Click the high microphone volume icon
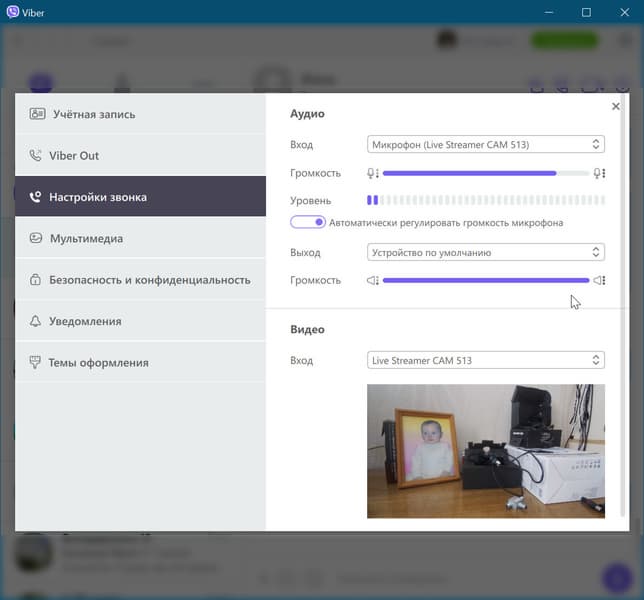644x600 pixels. tap(599, 173)
